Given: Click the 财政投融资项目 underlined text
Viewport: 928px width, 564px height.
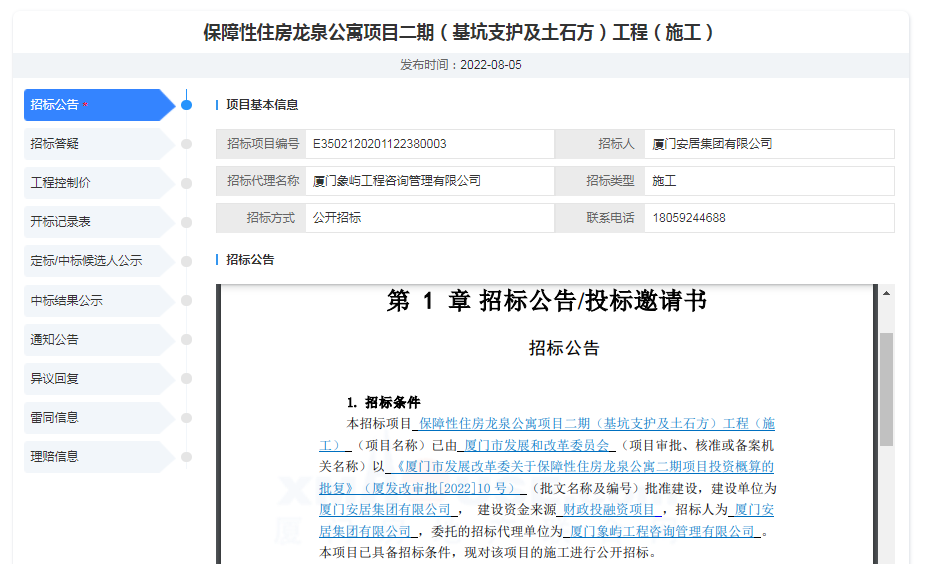Looking at the screenshot, I should pyautogui.click(x=608, y=509).
